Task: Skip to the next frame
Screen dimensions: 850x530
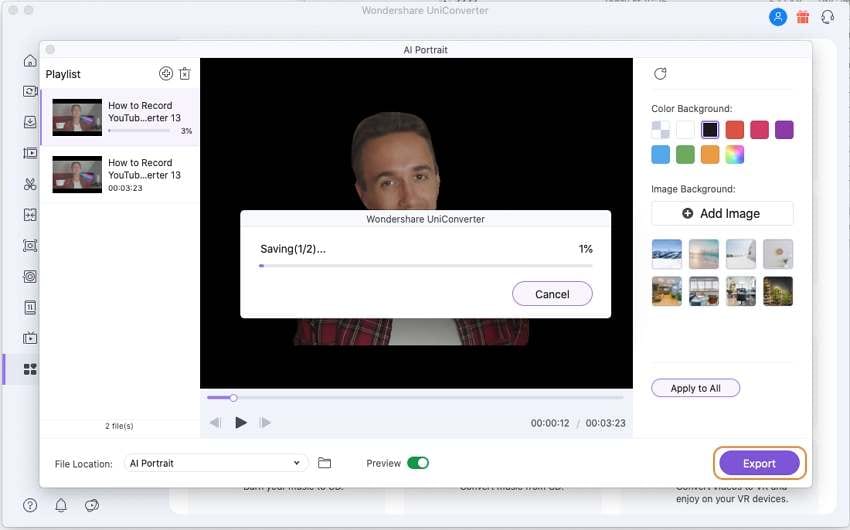Action: pos(265,423)
